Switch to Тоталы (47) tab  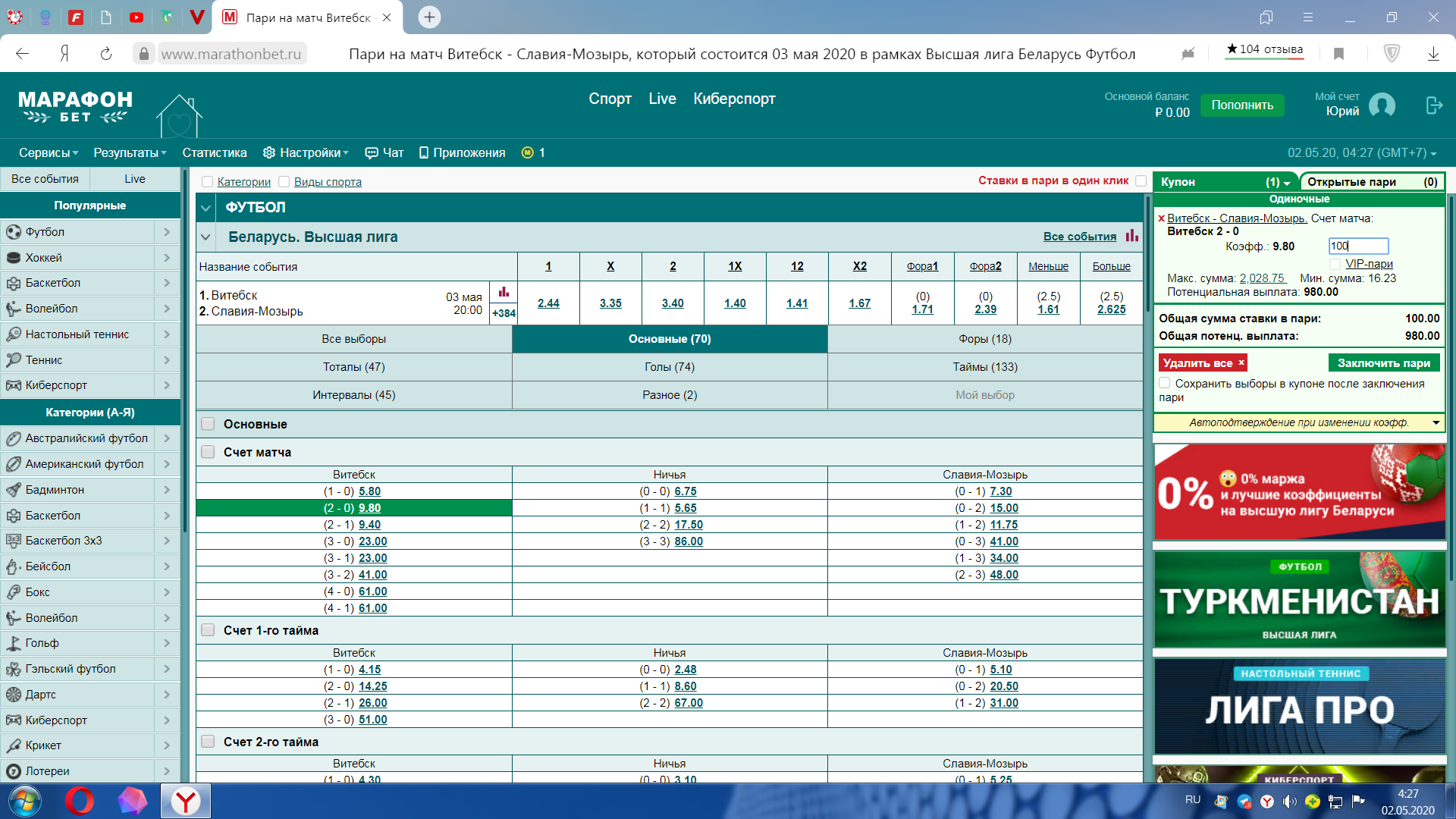(354, 367)
